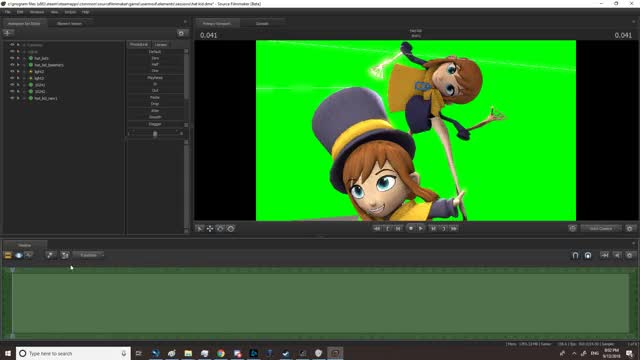
Task: Open the Edit menu
Action: [x=20, y=12]
